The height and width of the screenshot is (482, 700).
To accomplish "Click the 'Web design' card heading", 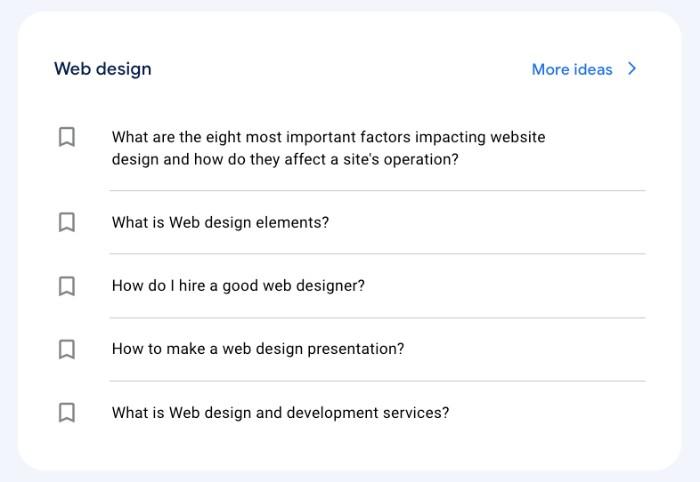I will [x=103, y=69].
